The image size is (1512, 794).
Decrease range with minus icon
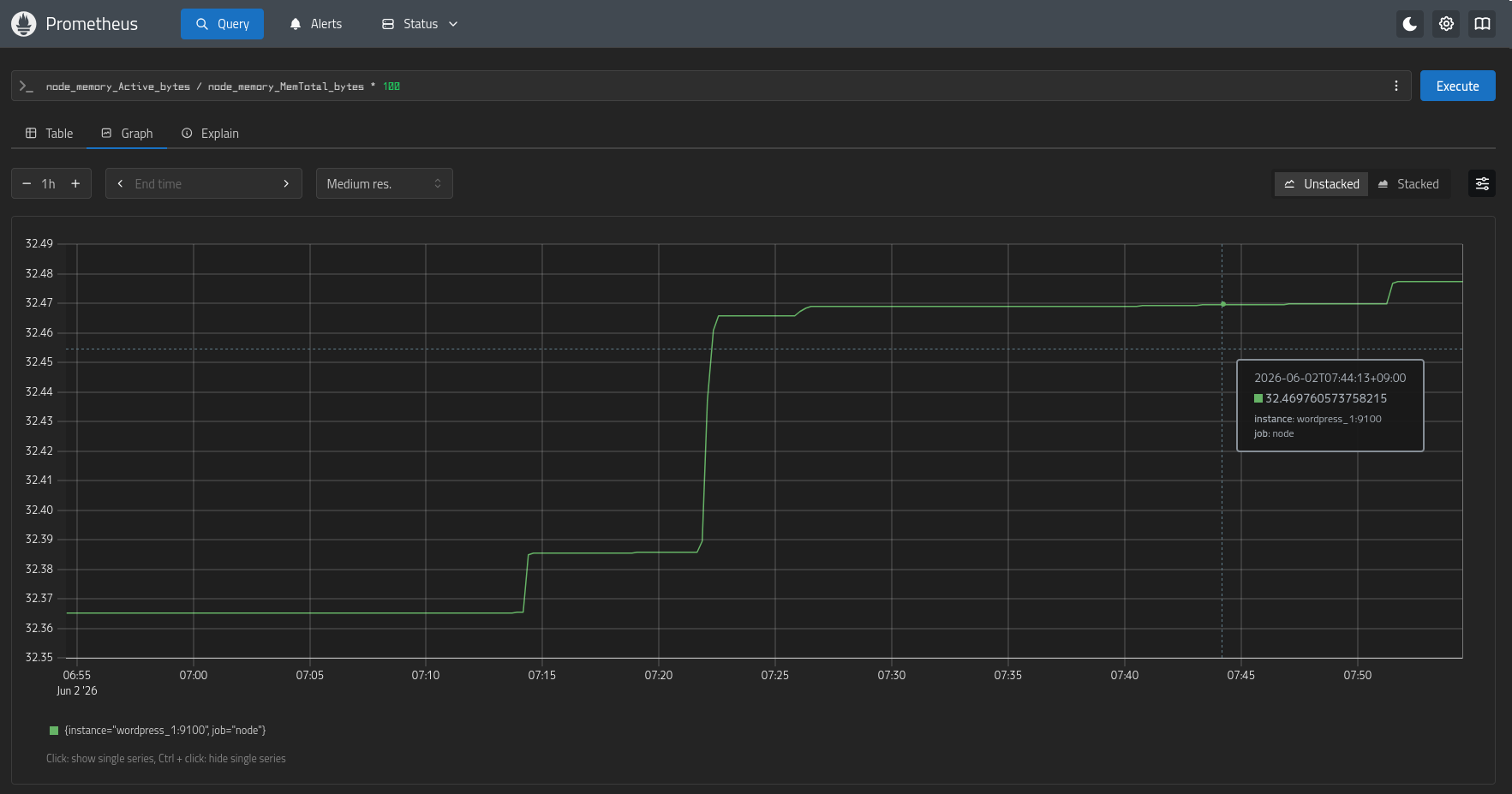point(27,183)
